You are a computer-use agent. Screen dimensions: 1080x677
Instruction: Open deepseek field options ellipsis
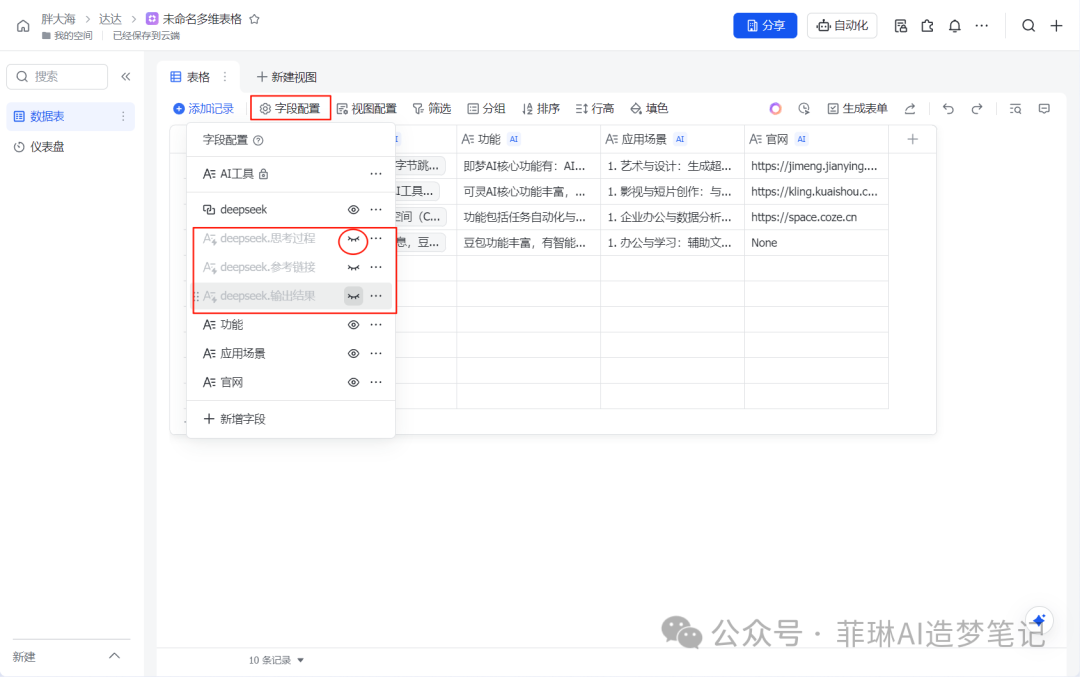pyautogui.click(x=376, y=209)
